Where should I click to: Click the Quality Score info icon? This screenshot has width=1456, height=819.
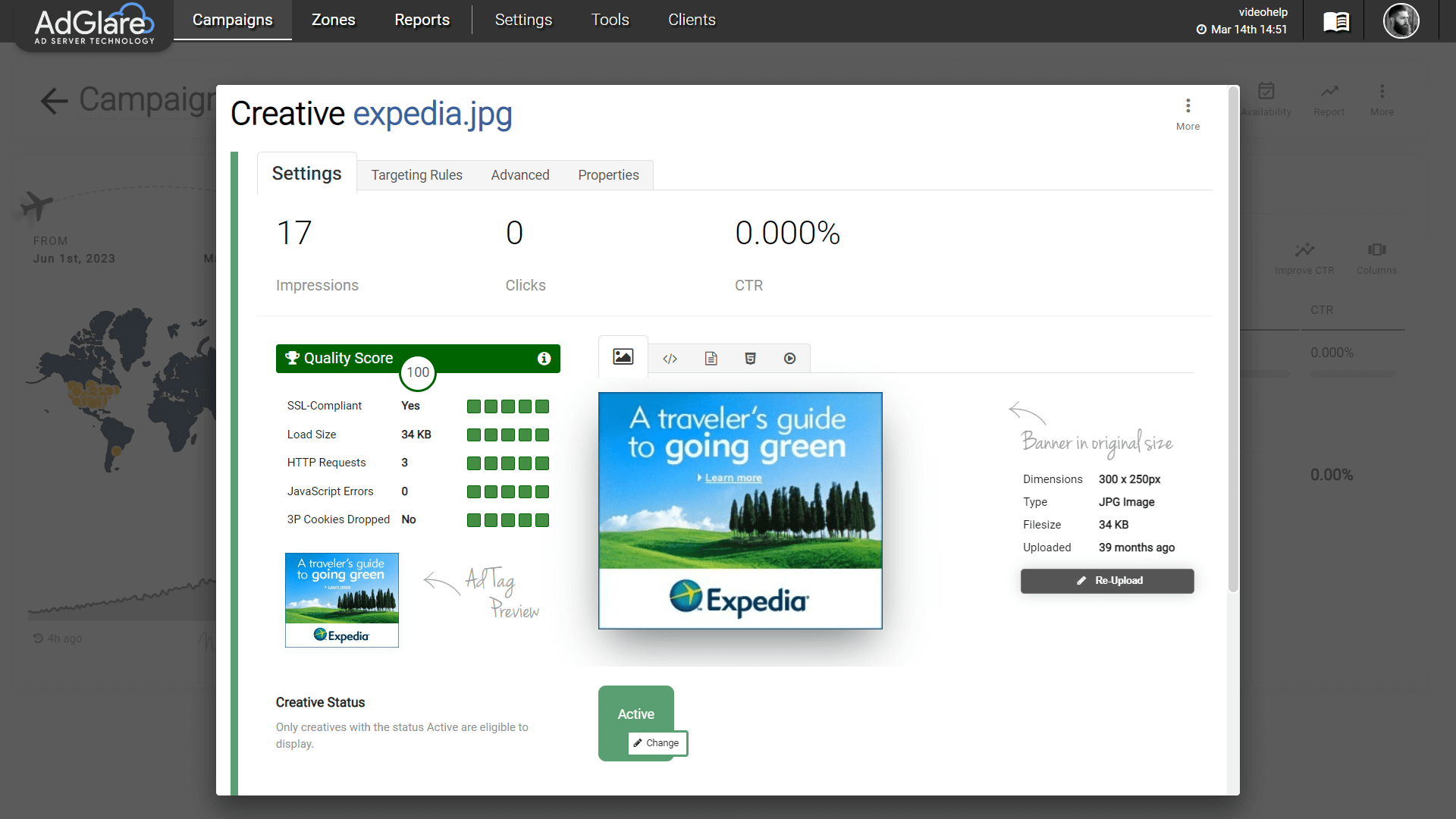click(x=544, y=359)
